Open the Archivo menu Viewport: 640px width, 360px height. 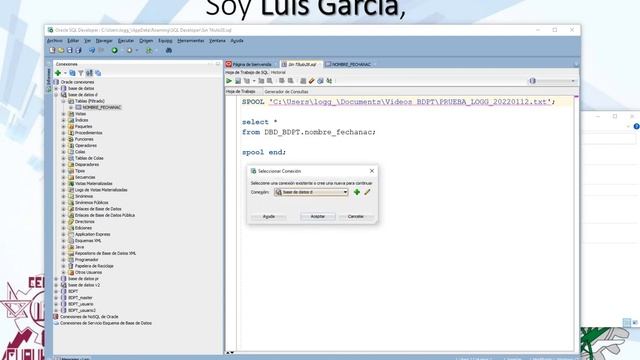[55, 41]
